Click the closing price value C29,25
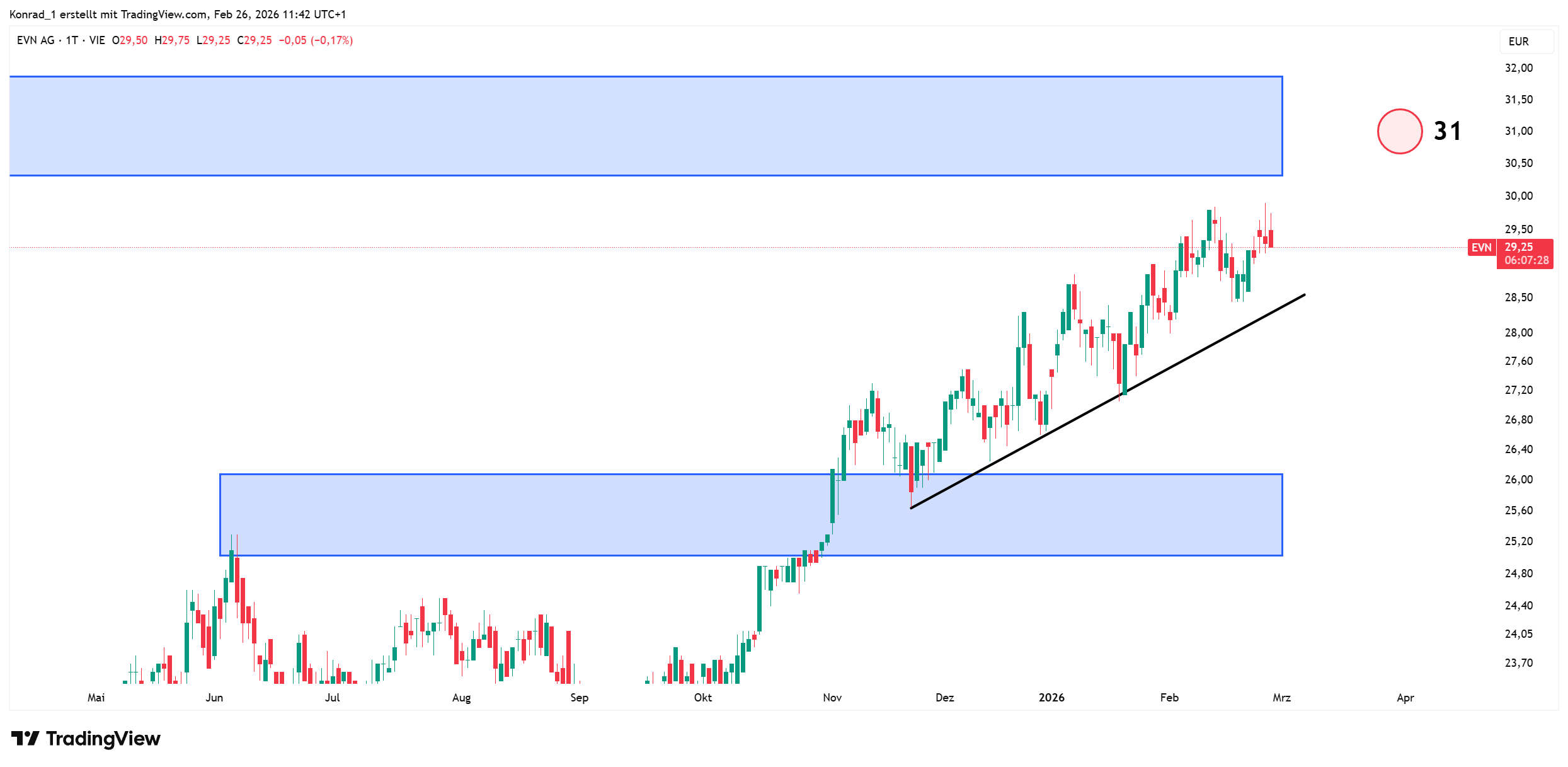This screenshot has height=767, width=1568. point(255,40)
